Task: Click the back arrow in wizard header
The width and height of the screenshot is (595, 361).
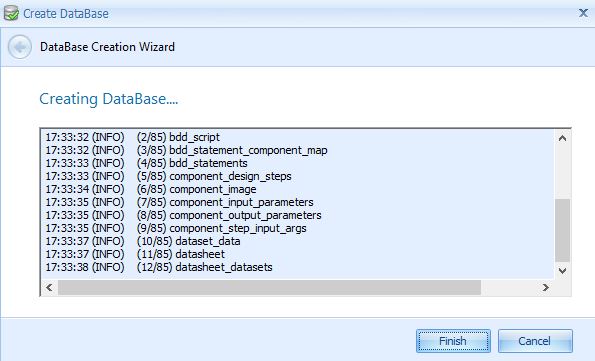Action: 20,47
